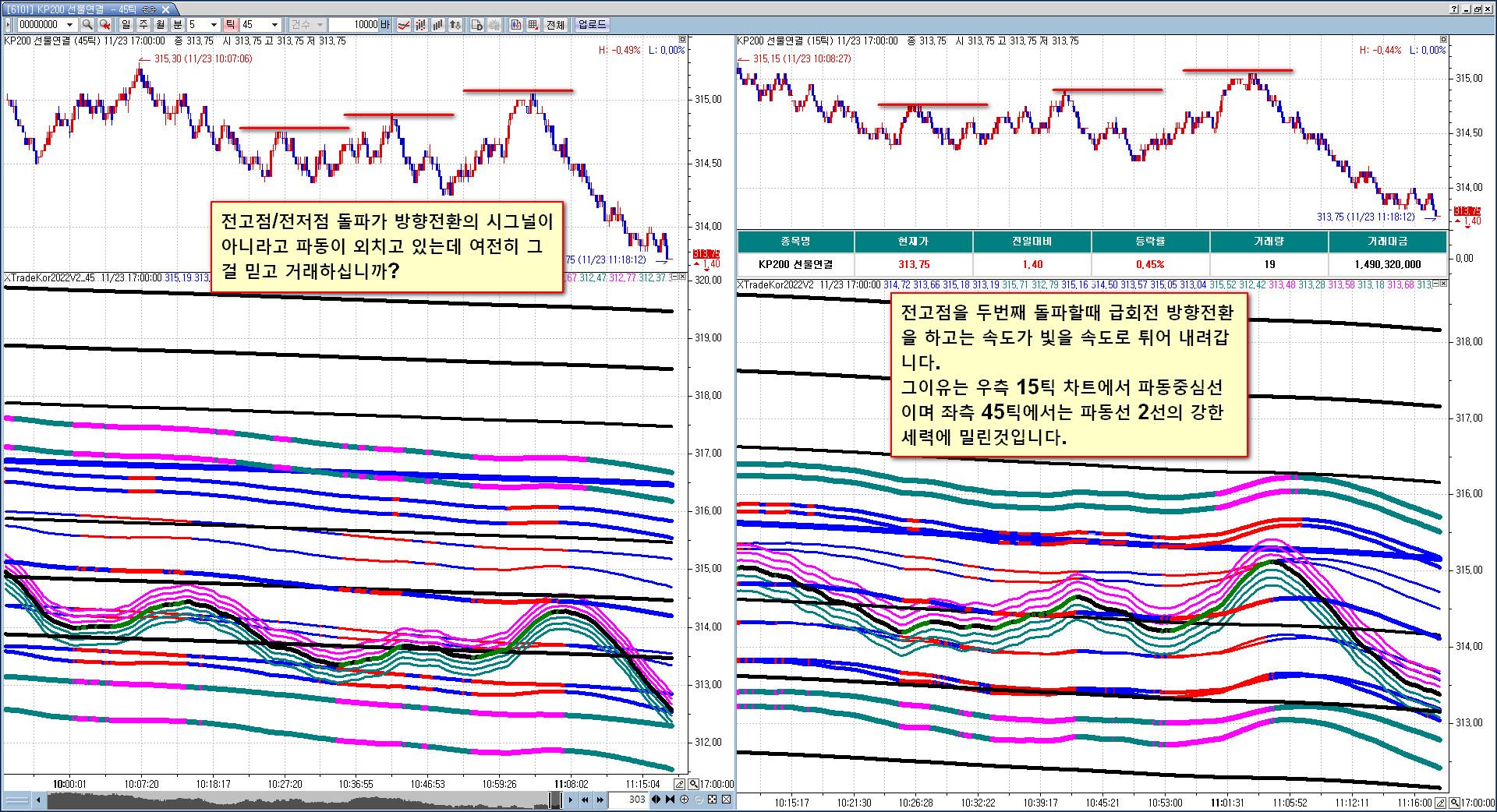Expand the tick interval 45 dropdown

274,25
